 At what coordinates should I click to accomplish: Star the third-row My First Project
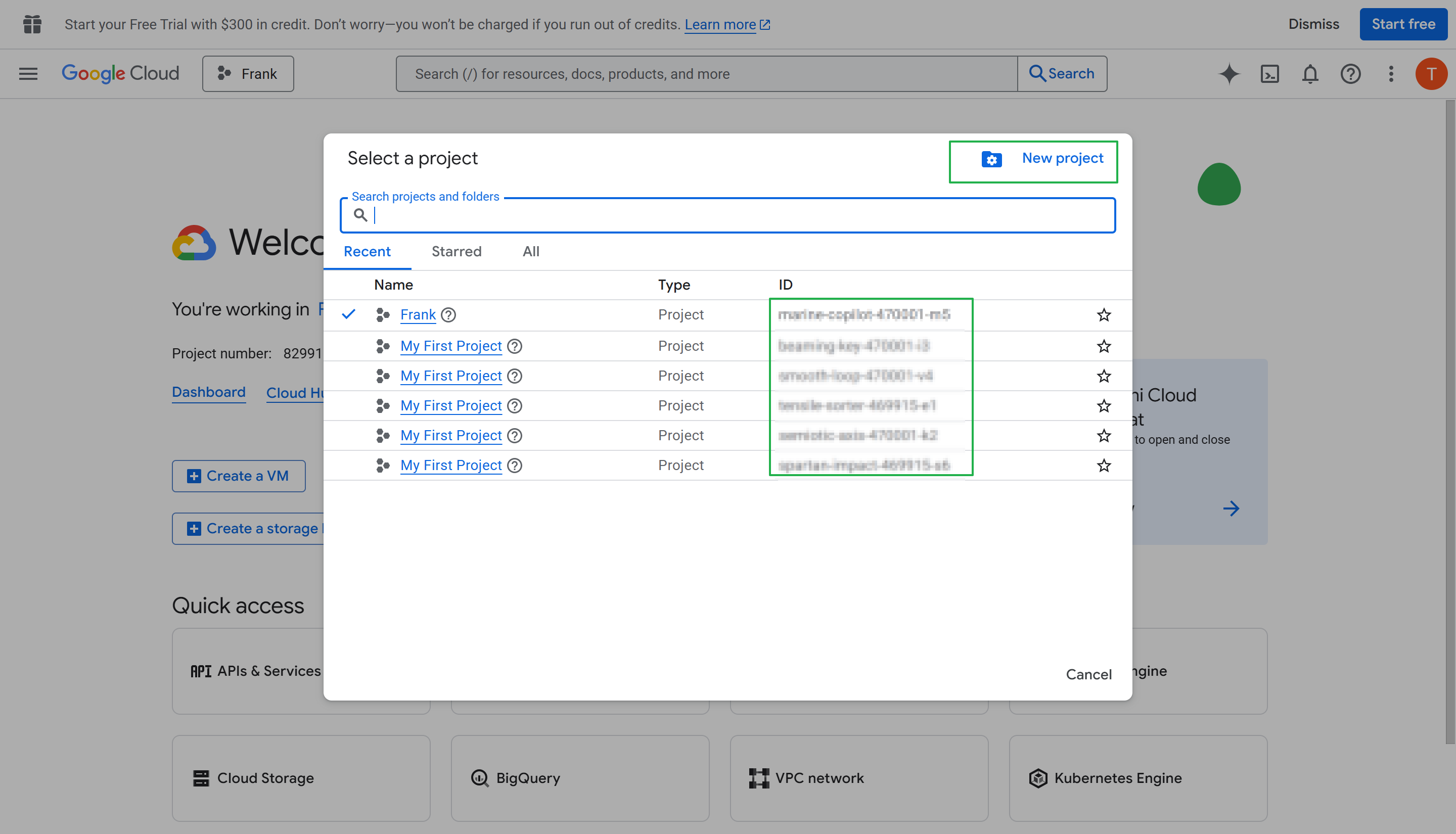1104,376
